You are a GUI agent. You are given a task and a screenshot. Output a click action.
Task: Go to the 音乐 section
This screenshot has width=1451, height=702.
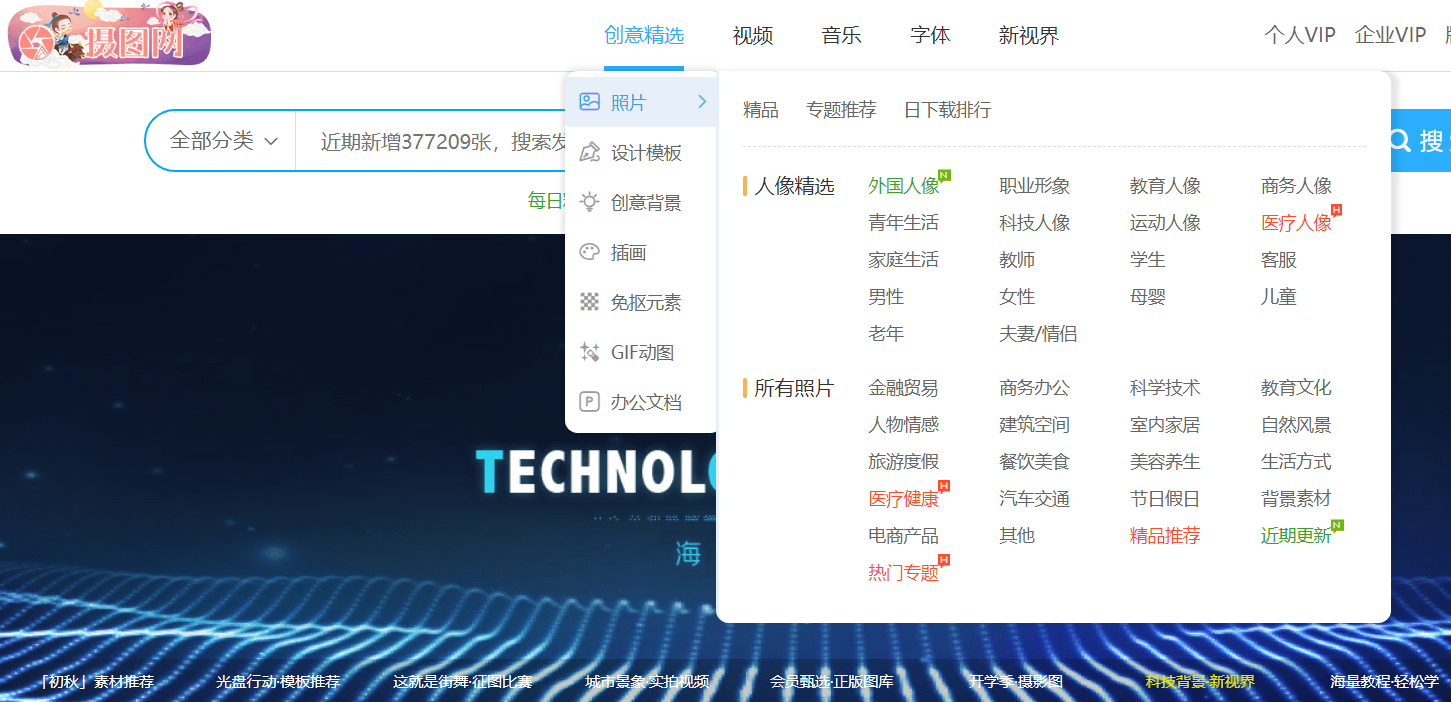(841, 35)
